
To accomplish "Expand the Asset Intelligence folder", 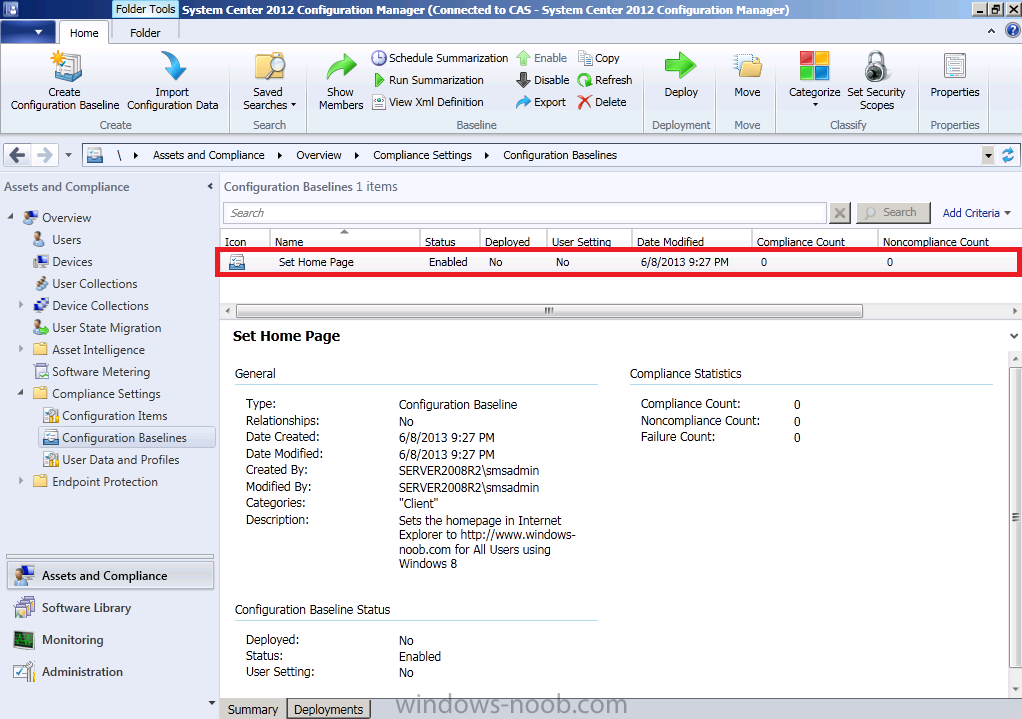I will (x=21, y=349).
